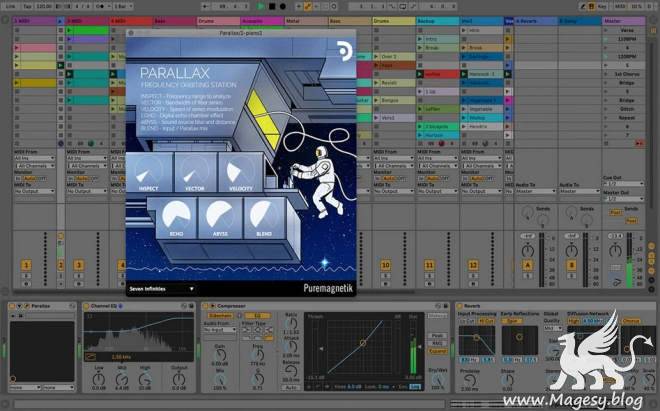660x411 pixels.
Task: Open the Compressor Audio From dropdown
Action: point(220,330)
